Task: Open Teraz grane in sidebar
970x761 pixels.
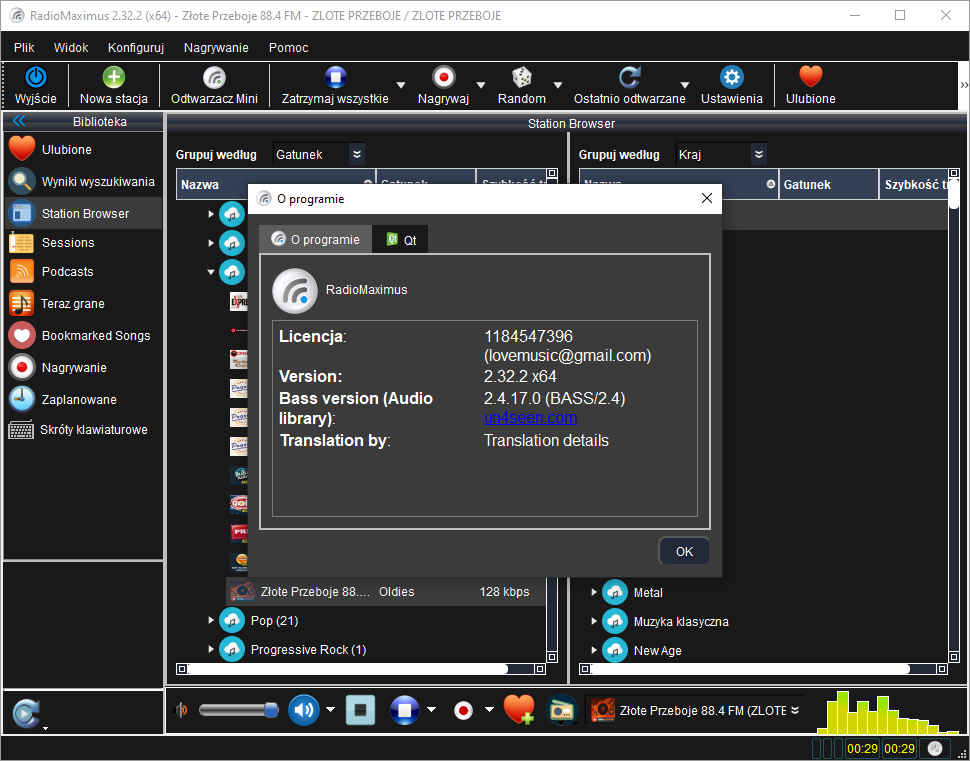Action: tap(83, 304)
